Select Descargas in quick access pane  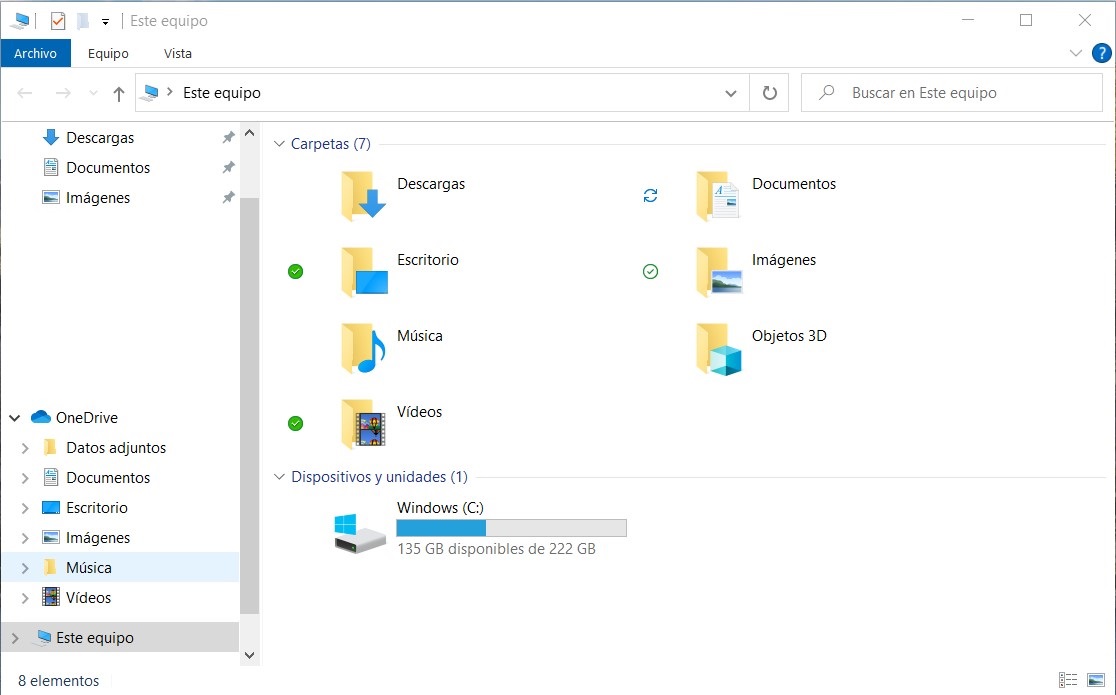point(99,138)
